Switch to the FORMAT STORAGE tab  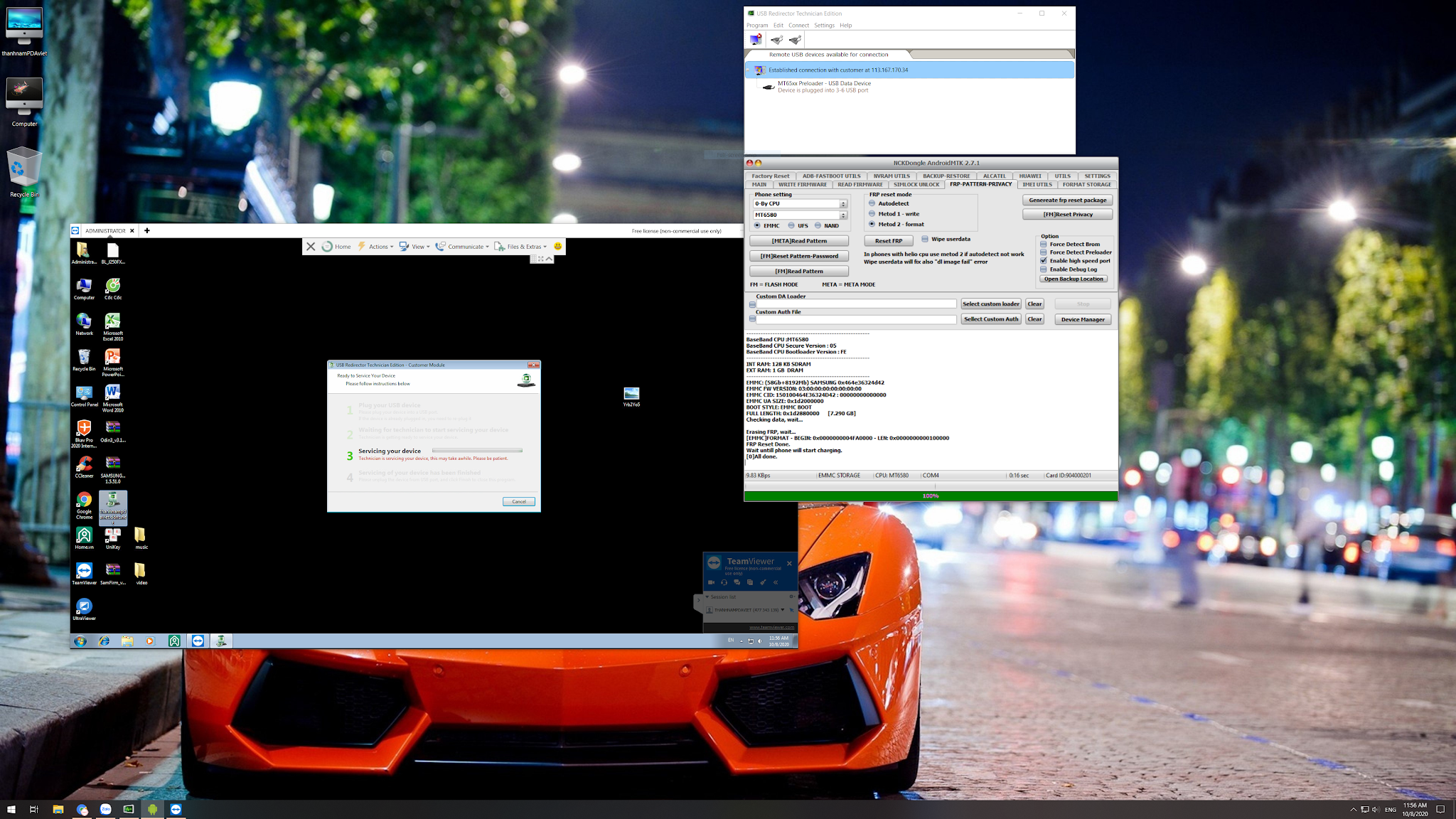tap(1086, 185)
